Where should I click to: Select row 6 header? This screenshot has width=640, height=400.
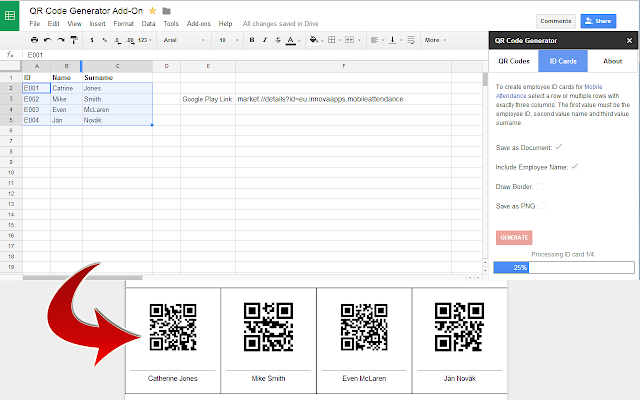tap(11, 131)
